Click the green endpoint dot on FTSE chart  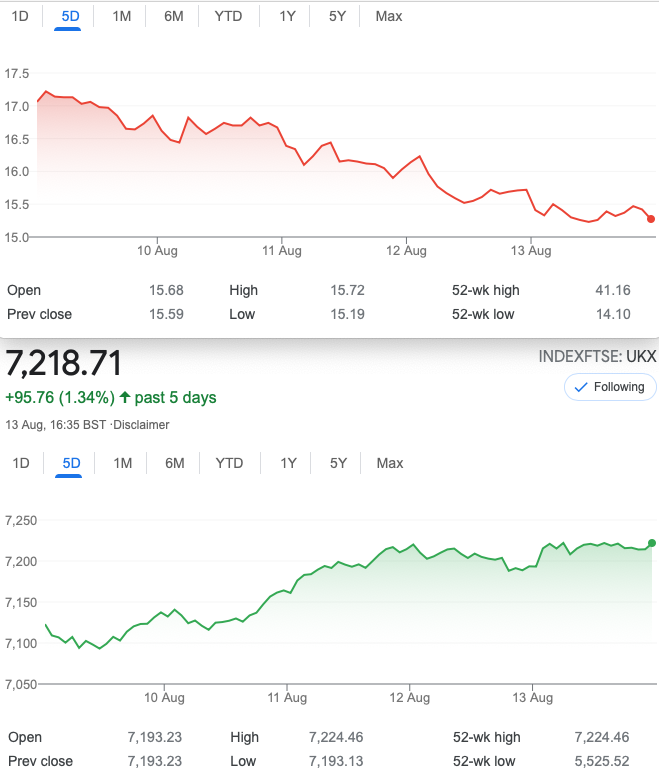tap(652, 543)
